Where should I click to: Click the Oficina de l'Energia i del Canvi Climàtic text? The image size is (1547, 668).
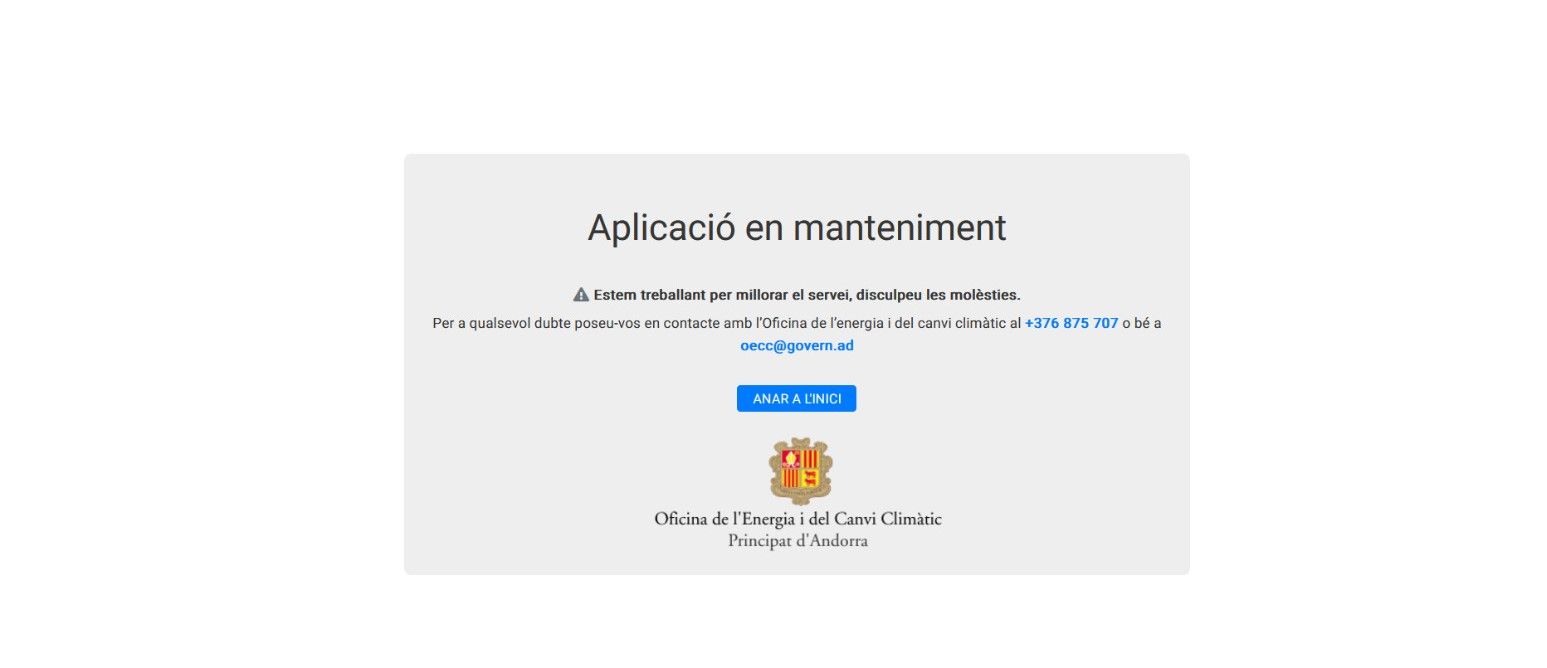tap(797, 518)
